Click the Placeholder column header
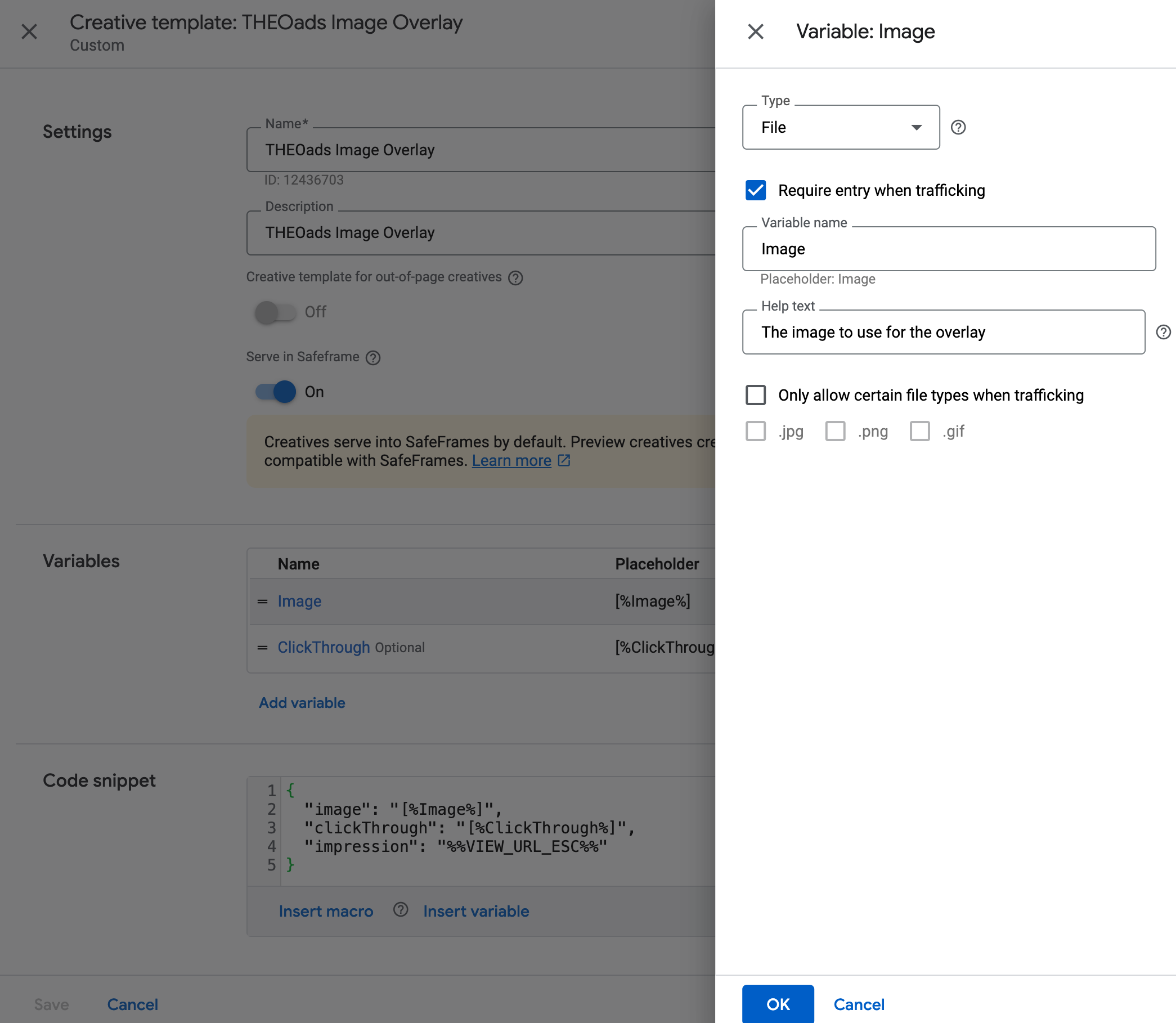 [x=657, y=564]
